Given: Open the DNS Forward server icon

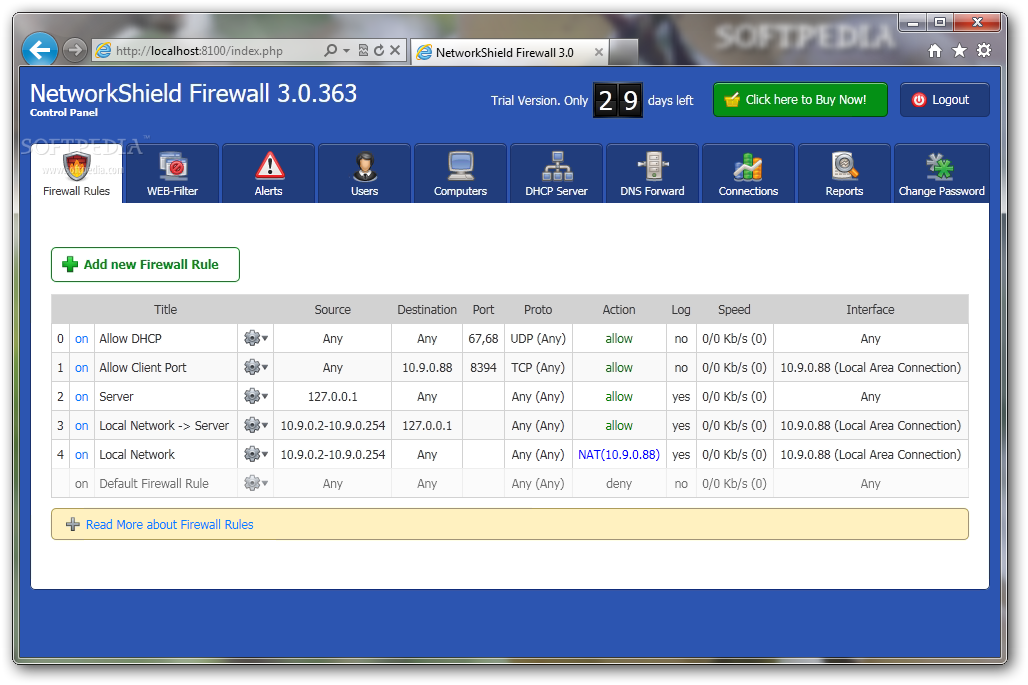Looking at the screenshot, I should pyautogui.click(x=654, y=166).
